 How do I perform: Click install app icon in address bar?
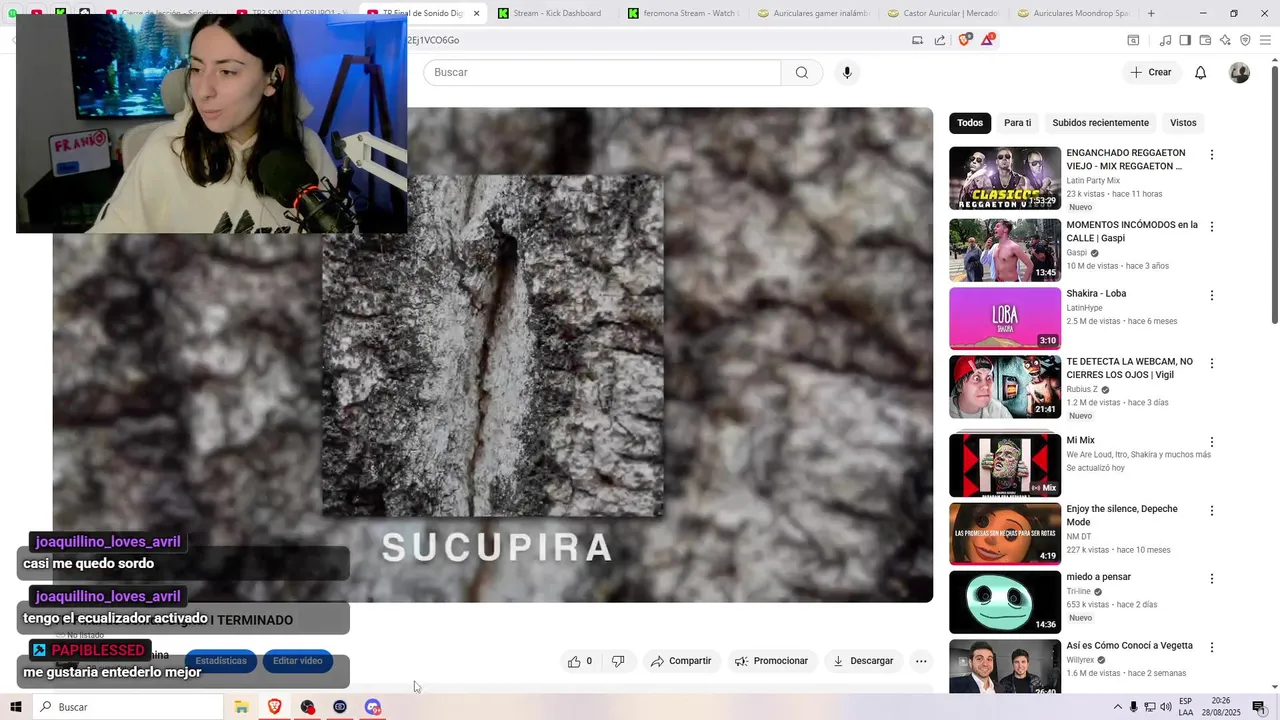917,40
